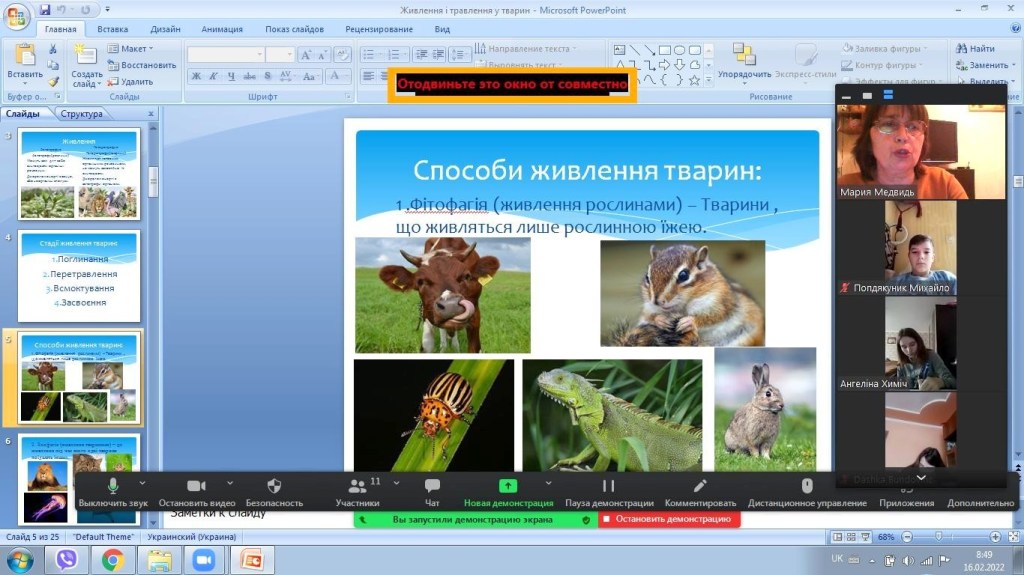Click the Создать слайд button
Image resolution: width=1024 pixels, height=575 pixels.
tap(86, 65)
